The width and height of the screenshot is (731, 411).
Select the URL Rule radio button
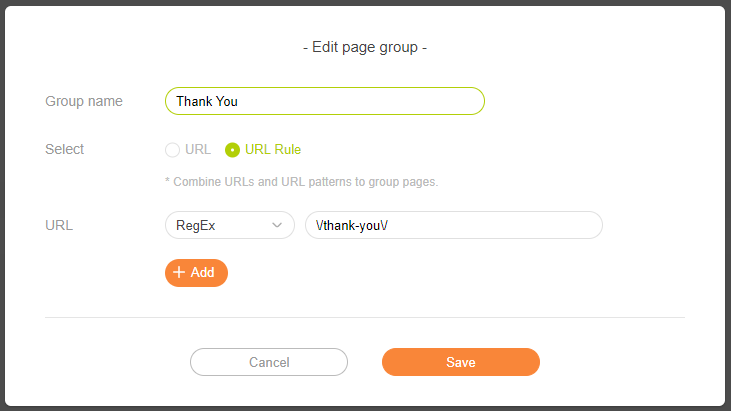232,150
